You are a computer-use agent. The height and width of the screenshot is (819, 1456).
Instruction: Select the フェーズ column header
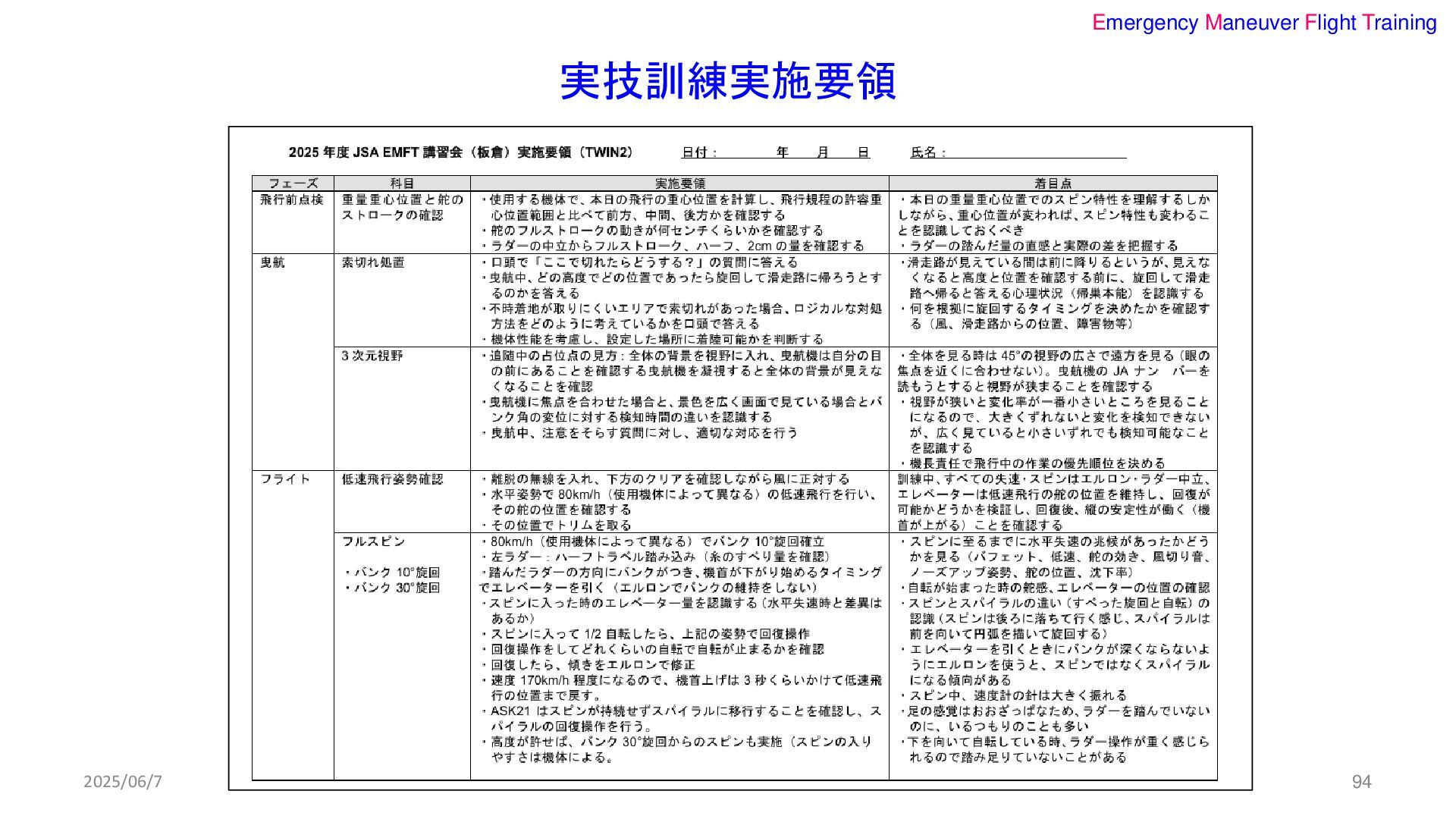click(x=293, y=184)
